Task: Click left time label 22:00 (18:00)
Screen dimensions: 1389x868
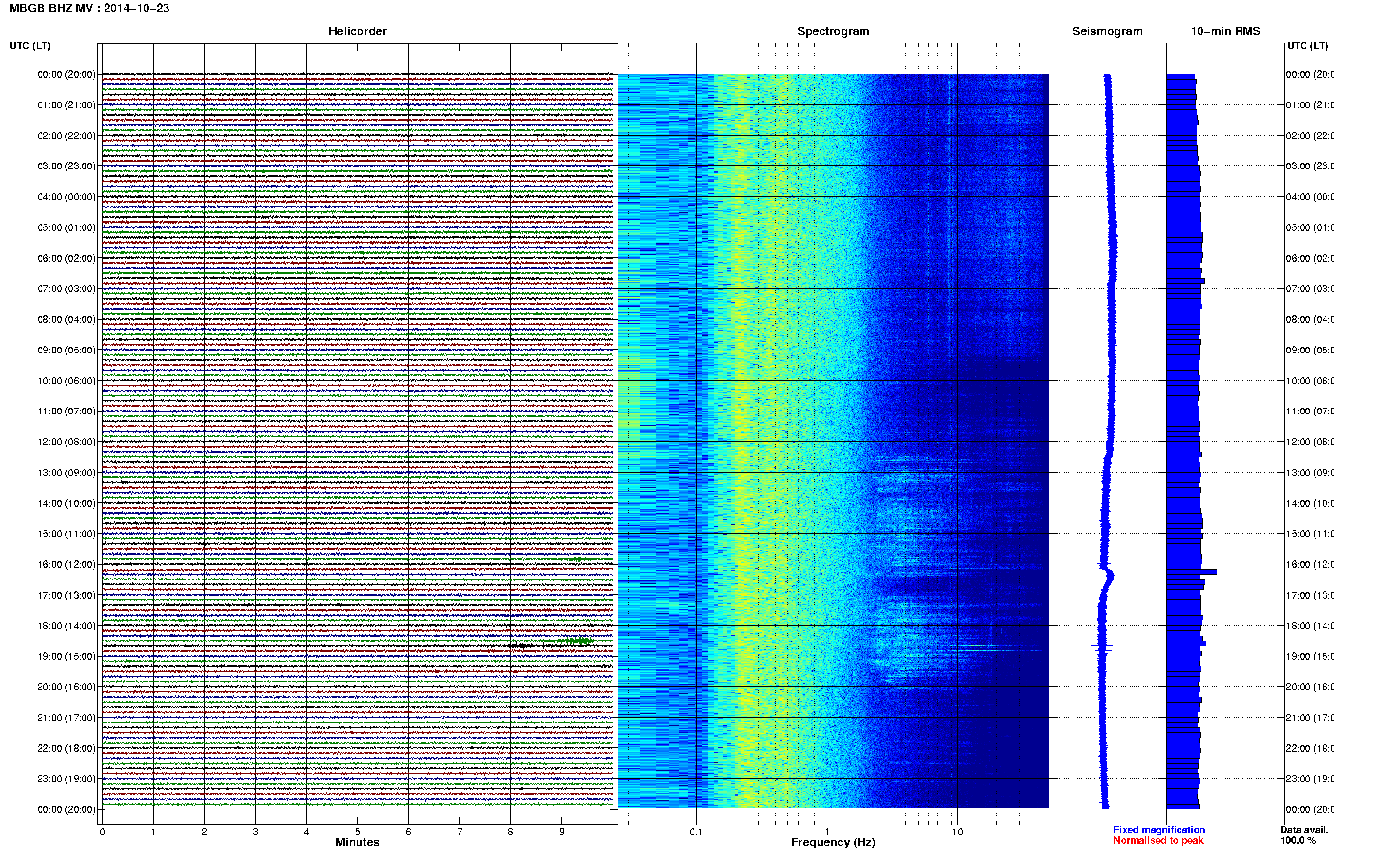Action: point(66,748)
